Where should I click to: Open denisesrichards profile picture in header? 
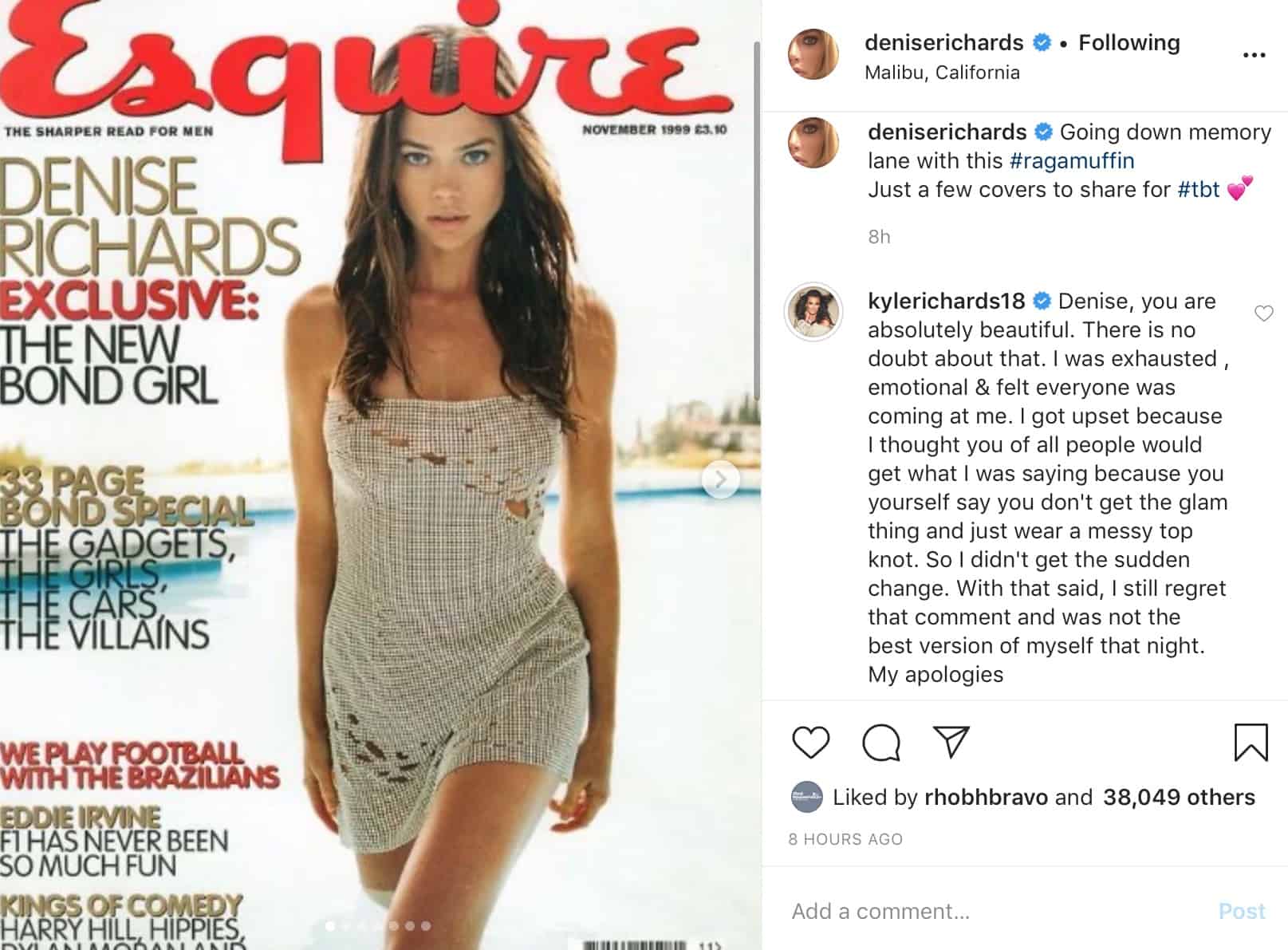pyautogui.click(x=813, y=54)
